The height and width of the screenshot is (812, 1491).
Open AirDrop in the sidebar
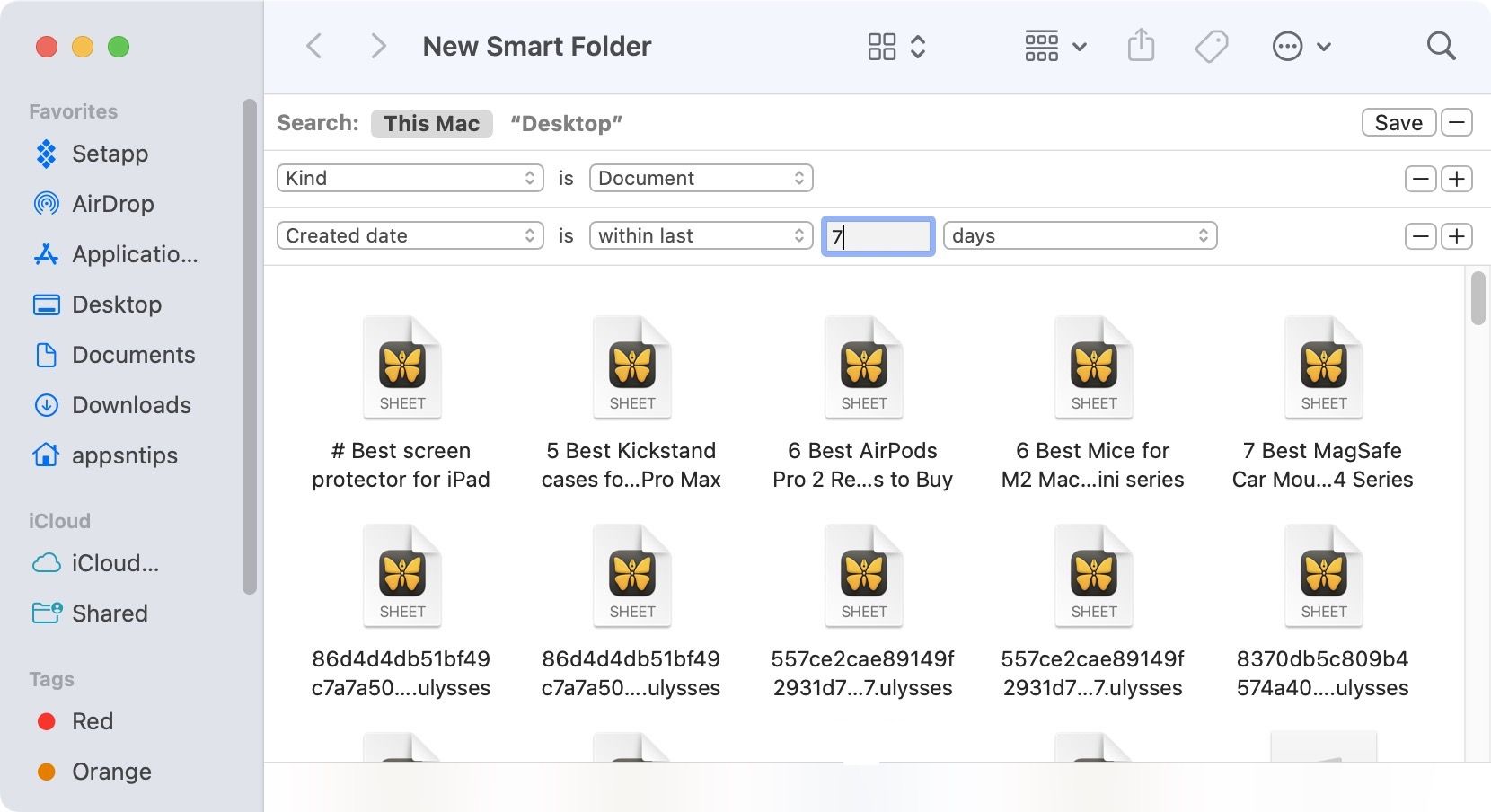click(112, 204)
